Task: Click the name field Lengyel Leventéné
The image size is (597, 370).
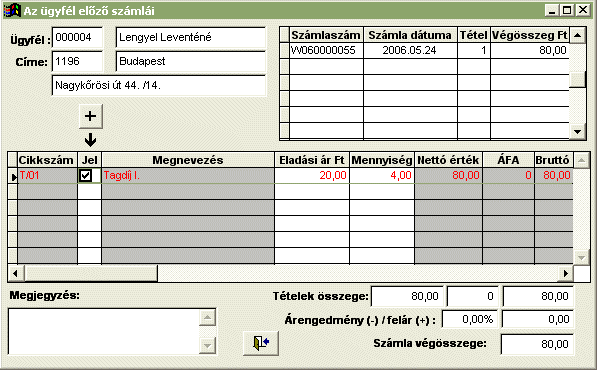Action: [190, 37]
